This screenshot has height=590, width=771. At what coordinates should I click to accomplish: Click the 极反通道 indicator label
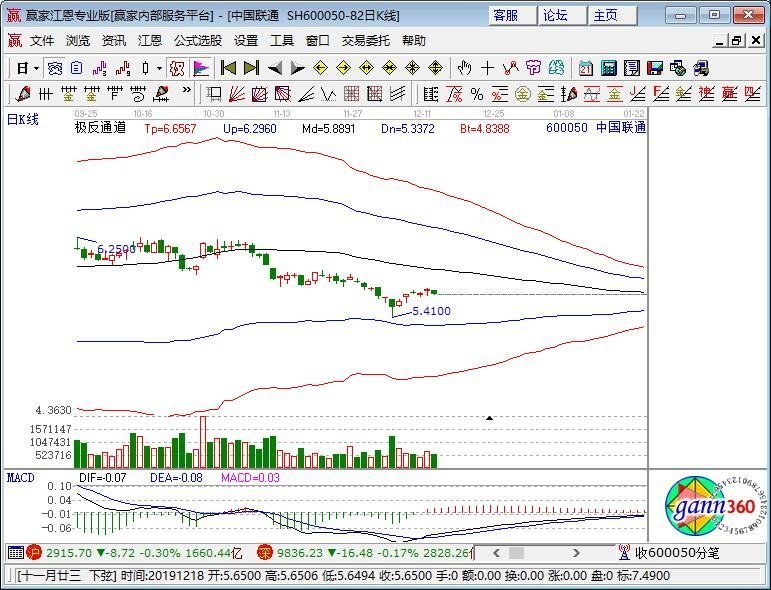pos(100,128)
